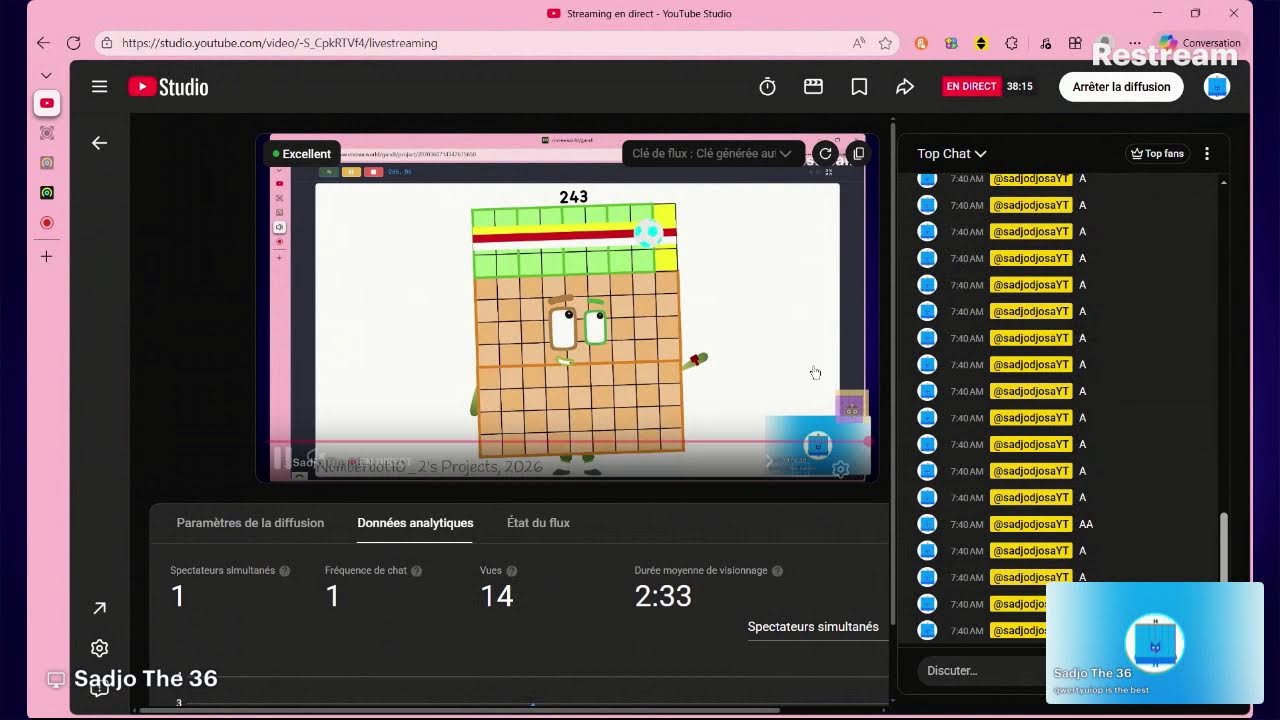This screenshot has width=1280, height=720.
Task: Select the Données analytiques tab
Action: point(415,523)
